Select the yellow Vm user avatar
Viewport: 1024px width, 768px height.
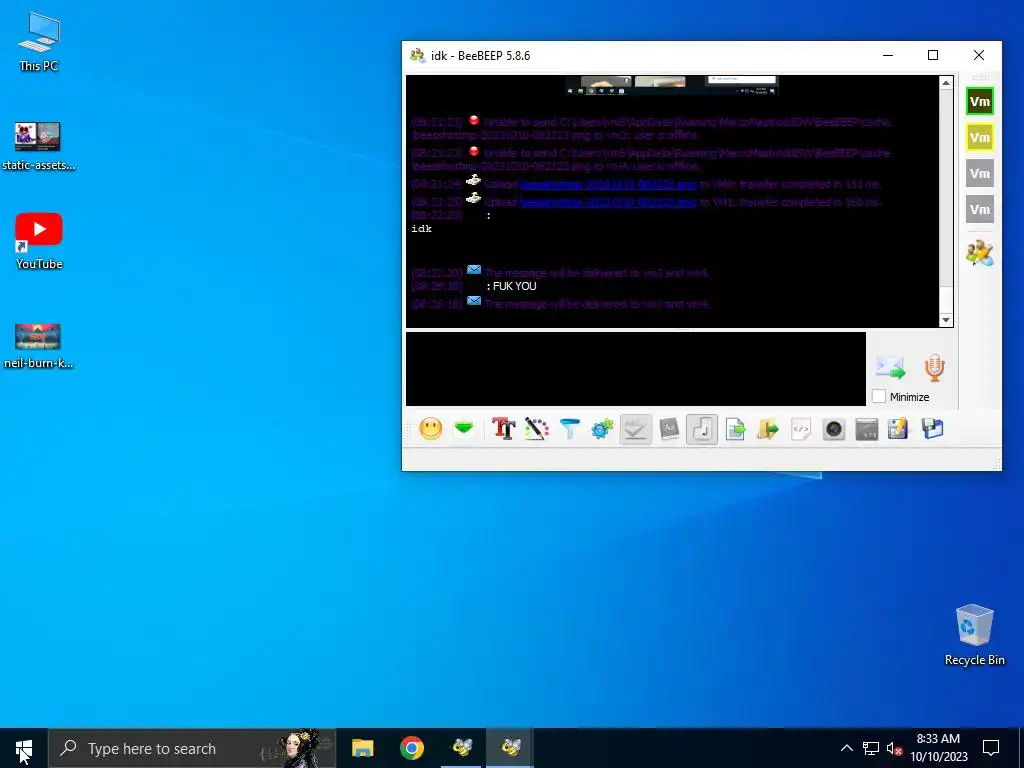[980, 137]
